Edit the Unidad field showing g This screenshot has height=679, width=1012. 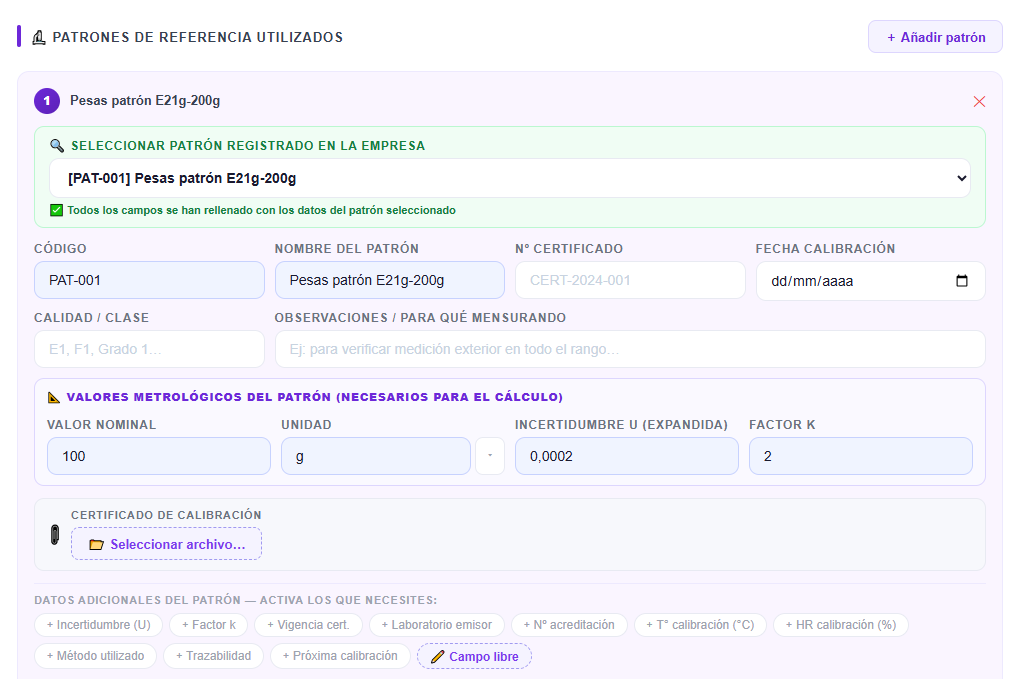(x=376, y=456)
